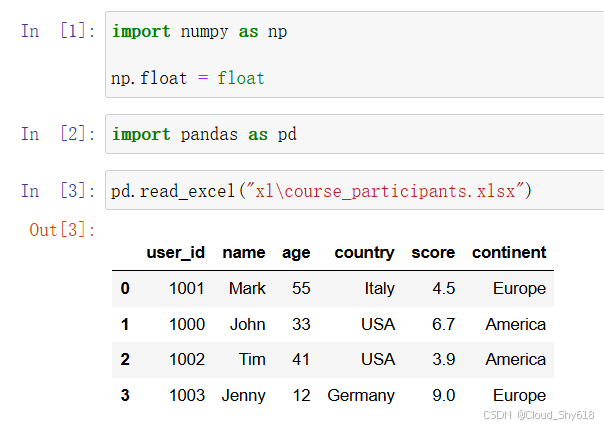
Task: Click the age cell 33
Action: 301,324
